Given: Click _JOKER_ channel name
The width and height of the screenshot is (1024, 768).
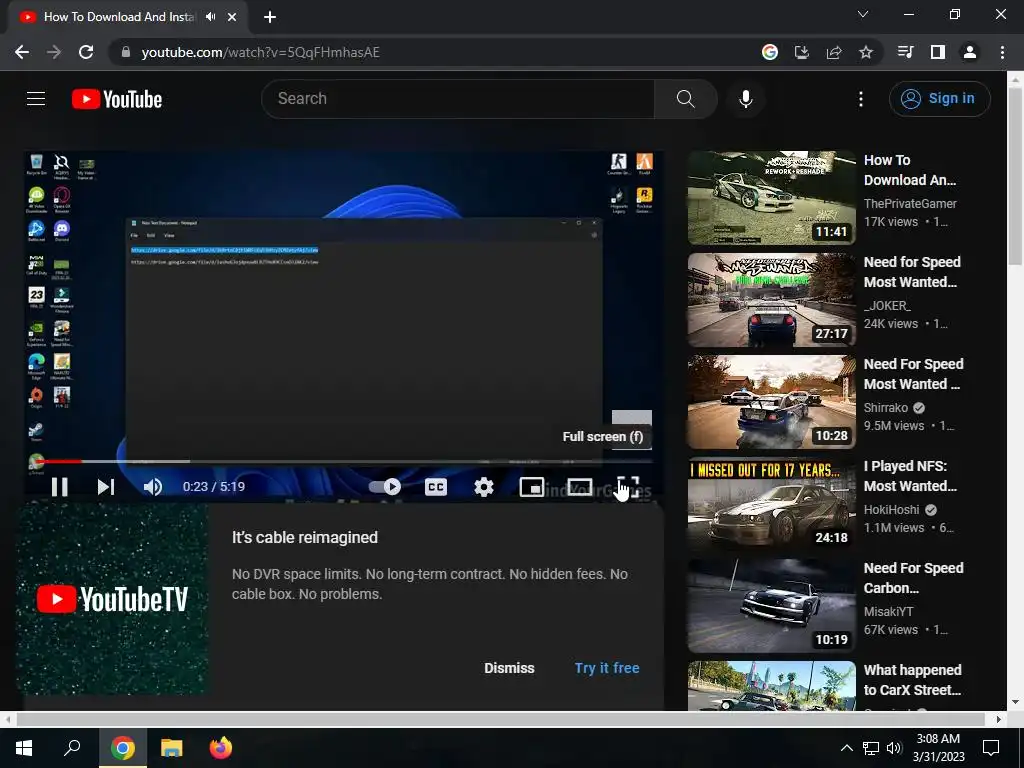Looking at the screenshot, I should (x=887, y=306).
